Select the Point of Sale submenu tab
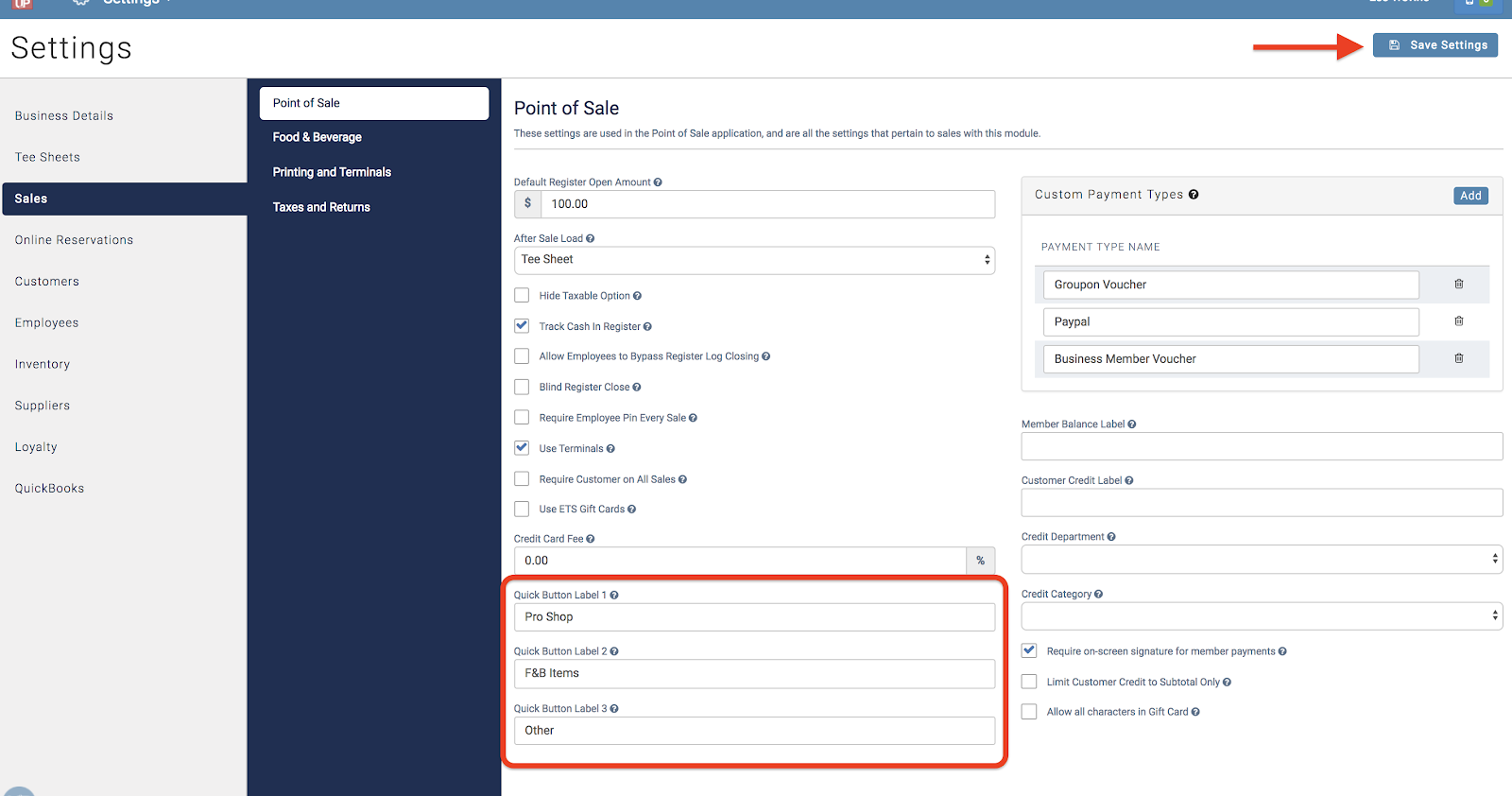The width and height of the screenshot is (1512, 796). click(374, 103)
